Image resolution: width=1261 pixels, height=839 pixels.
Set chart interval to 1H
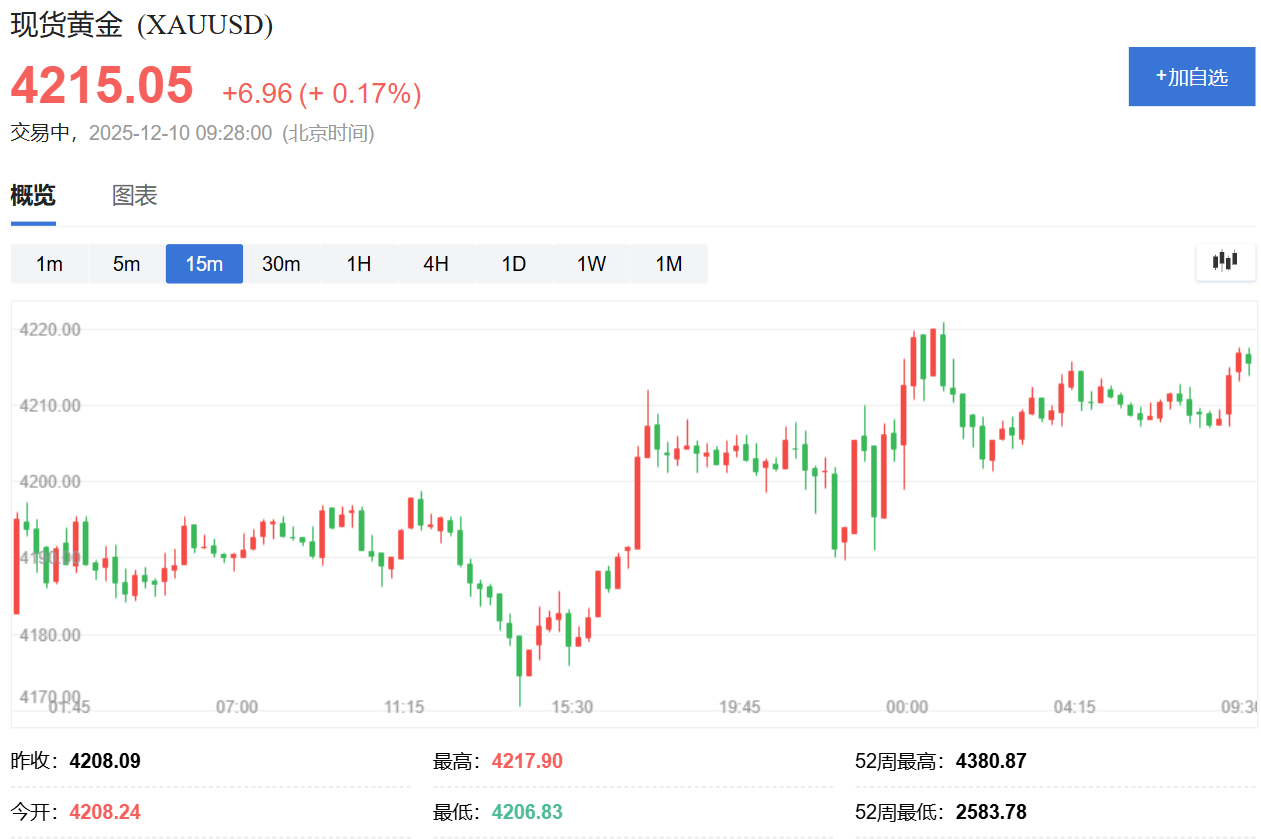click(359, 264)
